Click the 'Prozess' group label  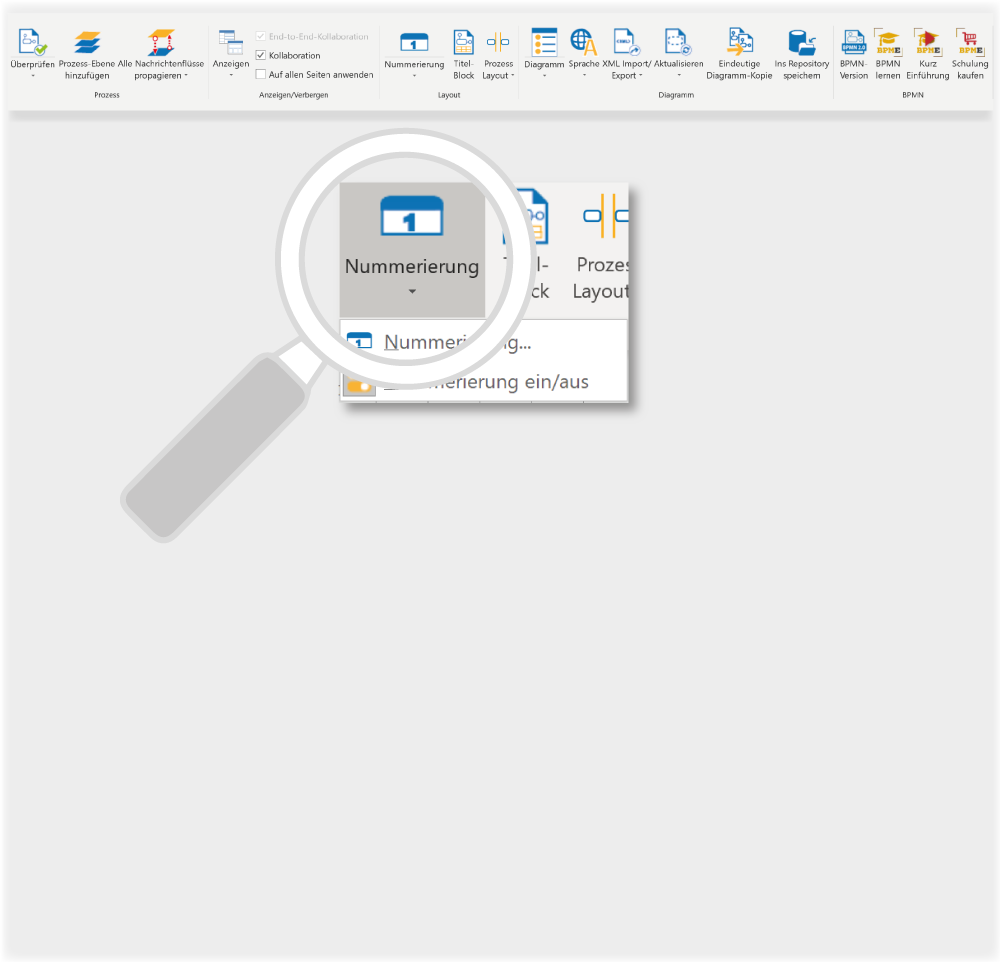pos(107,95)
